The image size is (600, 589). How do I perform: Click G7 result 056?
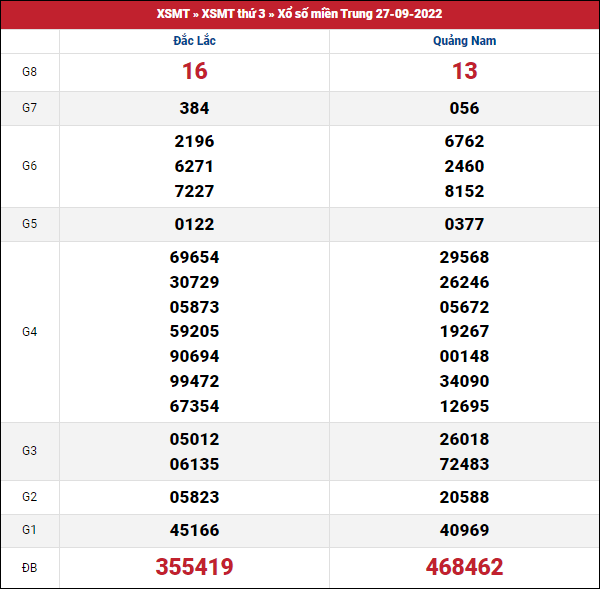tap(464, 108)
